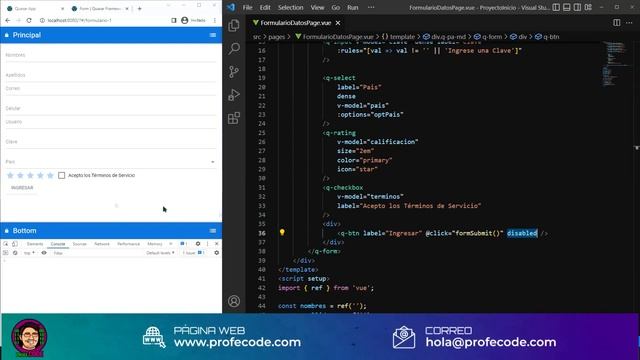Screen dimensions: 640x360
Task: Clear the DevTools console
Action: pyautogui.click(x=15, y=253)
